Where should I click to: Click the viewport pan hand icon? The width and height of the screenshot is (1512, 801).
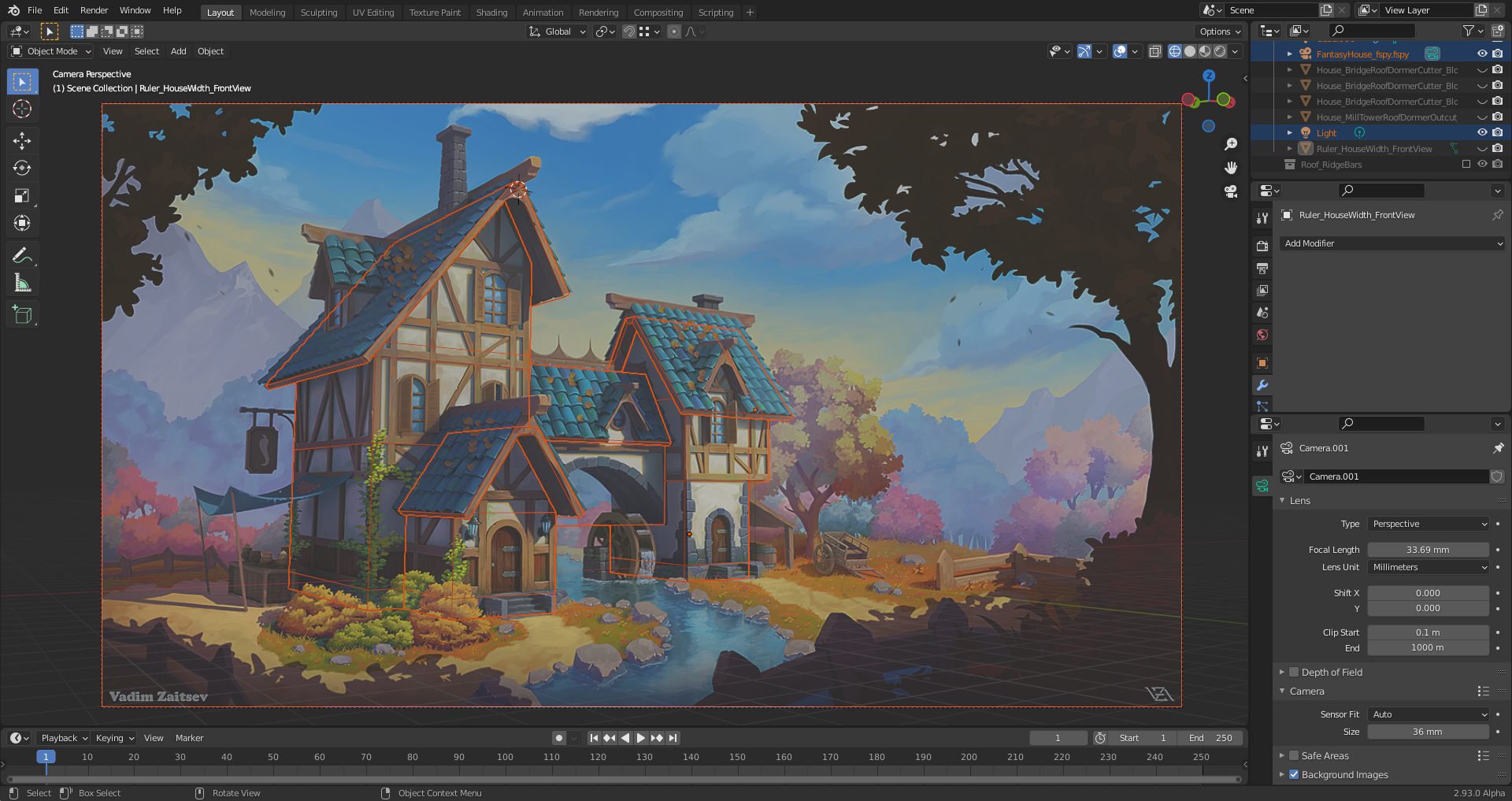tap(1231, 168)
